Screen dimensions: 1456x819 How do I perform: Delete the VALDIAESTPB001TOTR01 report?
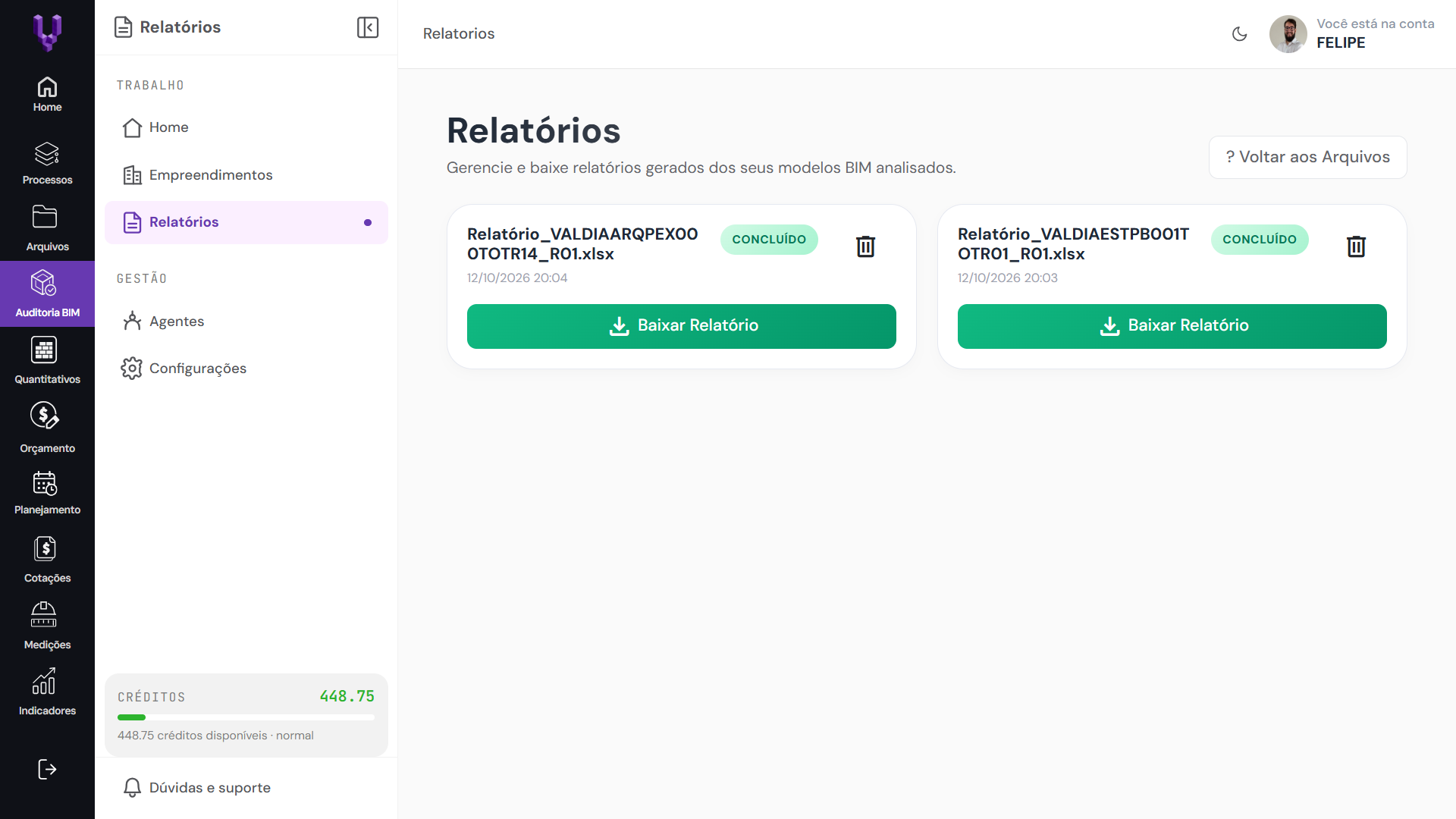(x=1356, y=246)
